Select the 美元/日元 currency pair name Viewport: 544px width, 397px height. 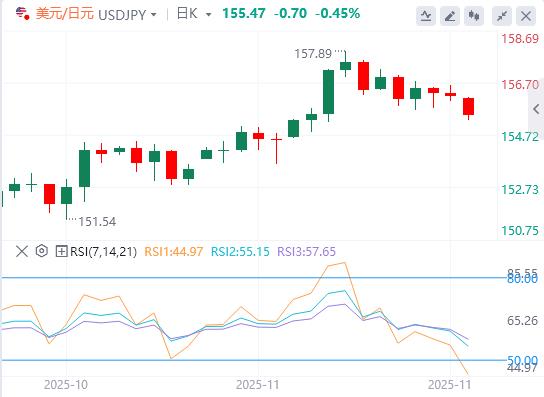pyautogui.click(x=65, y=14)
